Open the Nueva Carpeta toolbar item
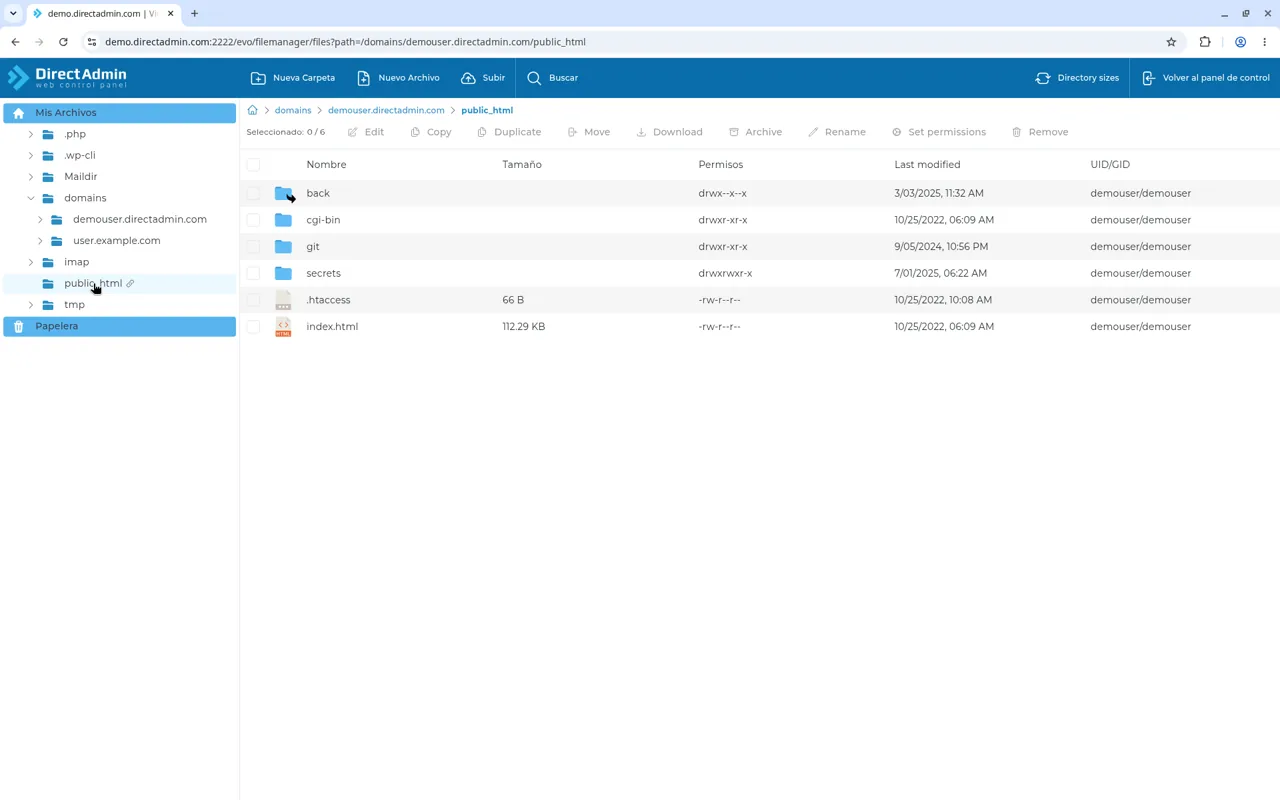 pos(293,78)
